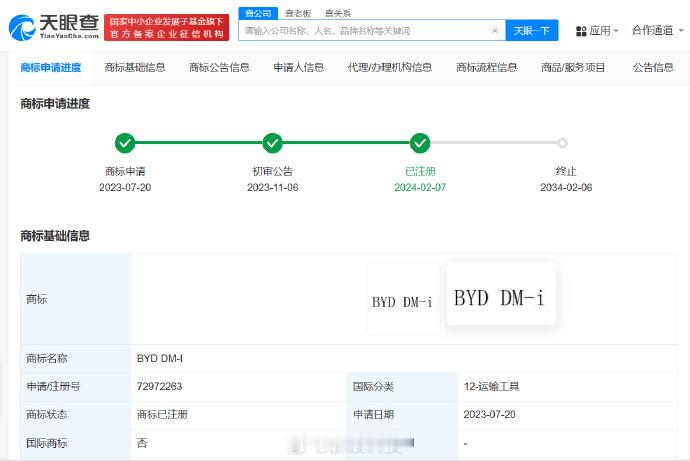The image size is (690, 461).
Task: Select the 2024-02-07 registered date
Action: point(420,187)
